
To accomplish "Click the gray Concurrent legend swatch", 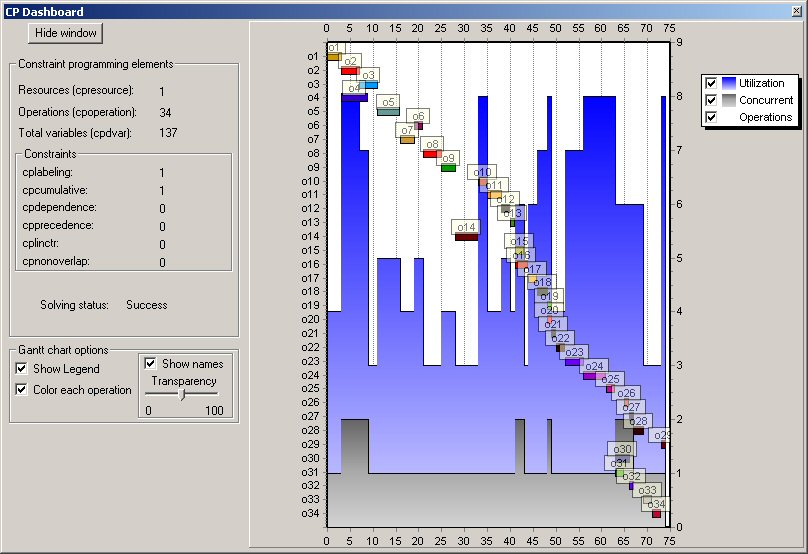I will click(729, 100).
